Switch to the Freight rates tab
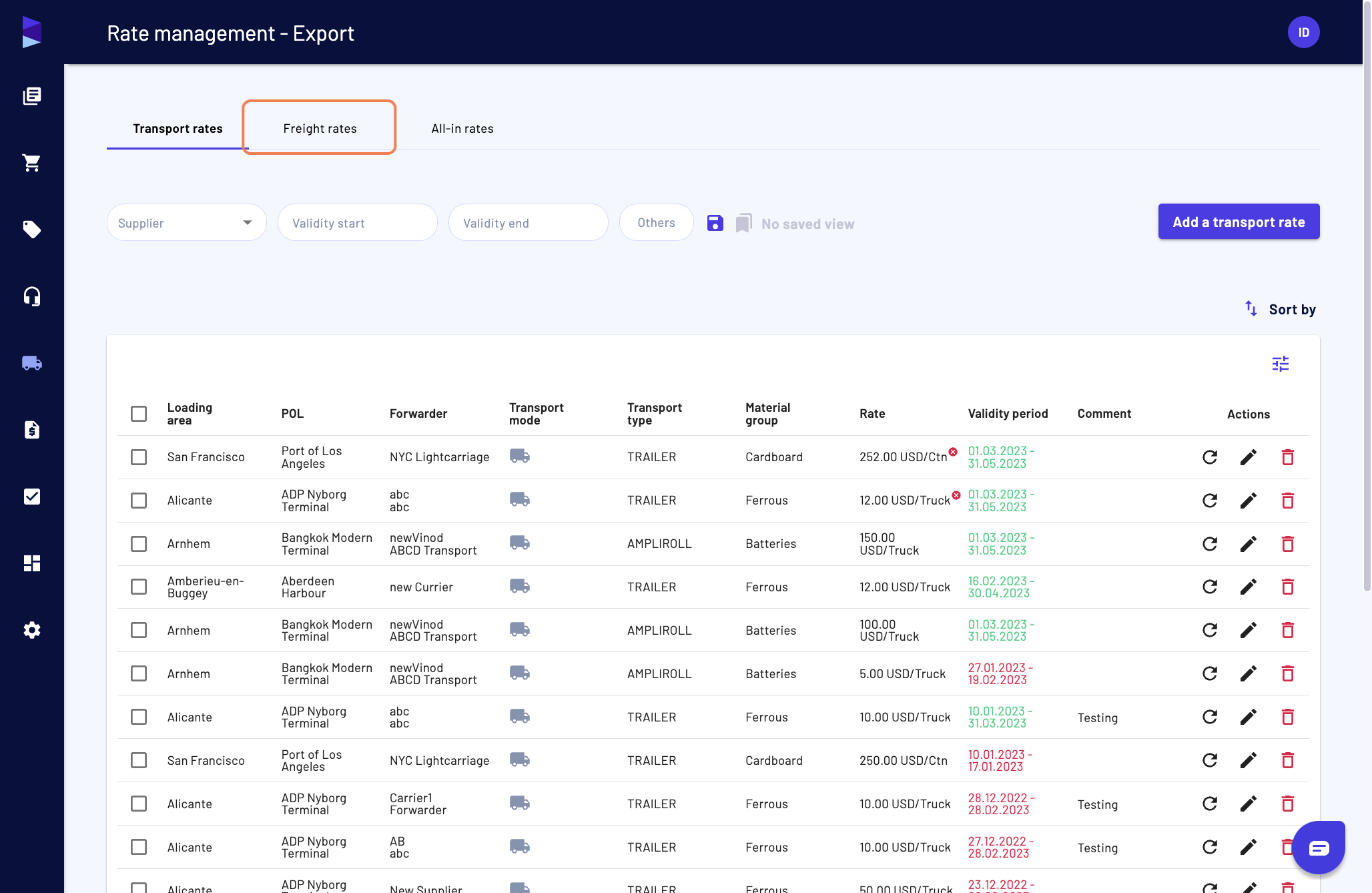The width and height of the screenshot is (1372, 893). click(320, 128)
